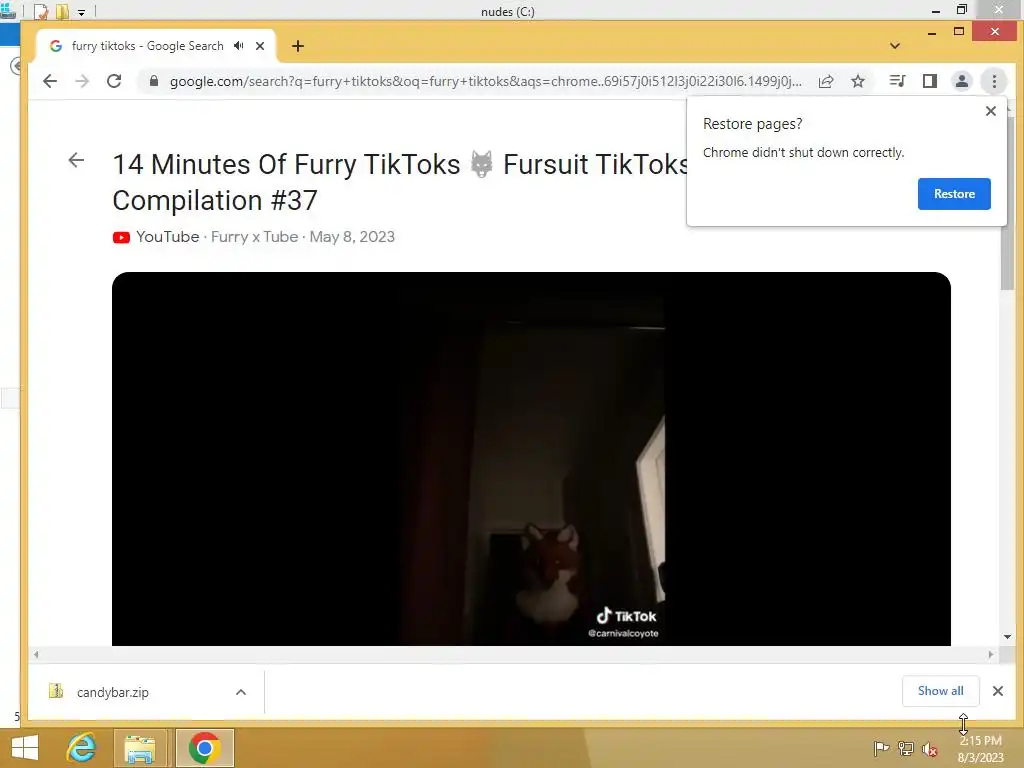Bookmark this tab with the star icon
The height and width of the screenshot is (768, 1024).
tap(858, 81)
